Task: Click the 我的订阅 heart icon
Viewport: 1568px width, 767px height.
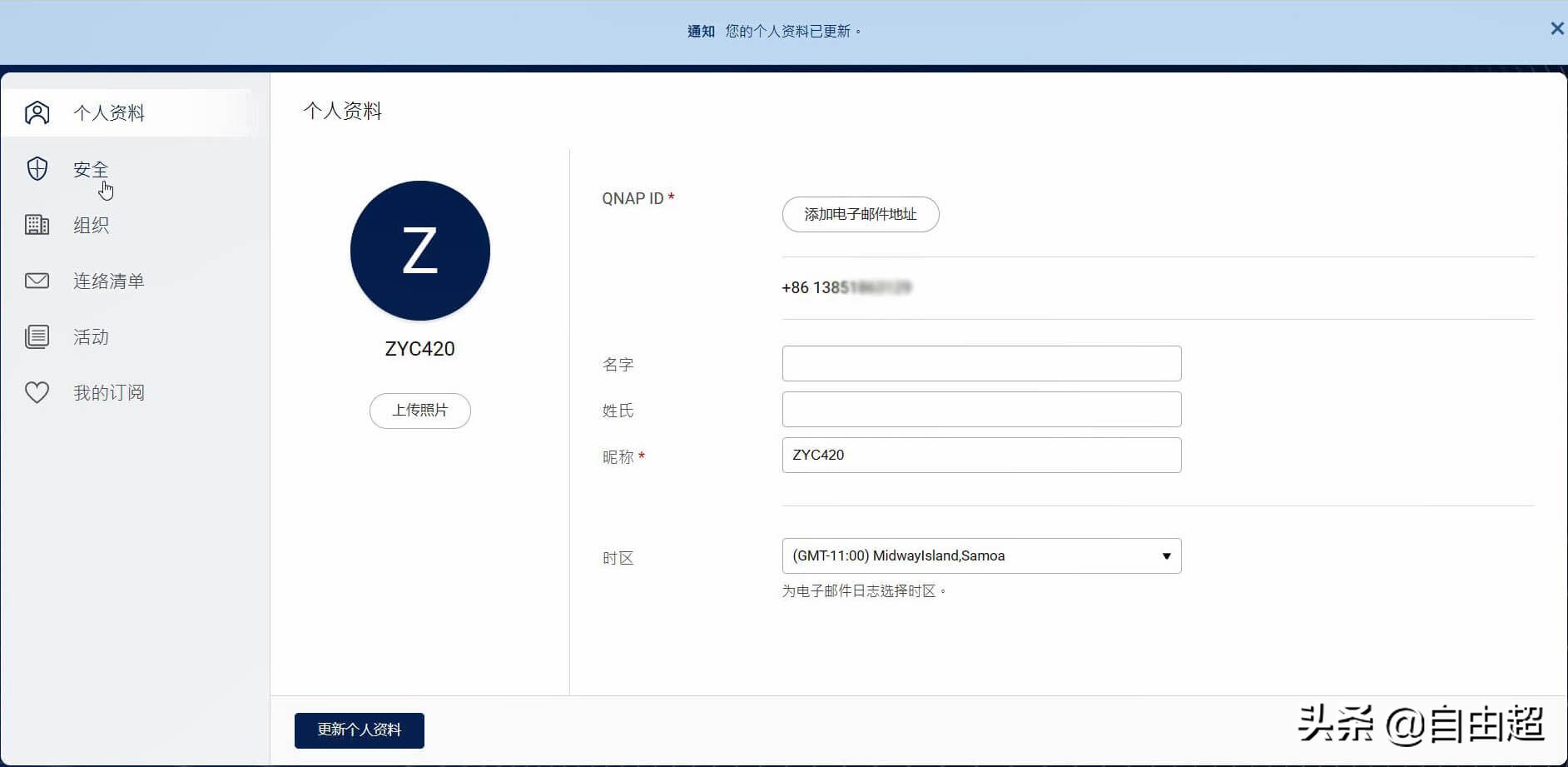Action: (37, 391)
